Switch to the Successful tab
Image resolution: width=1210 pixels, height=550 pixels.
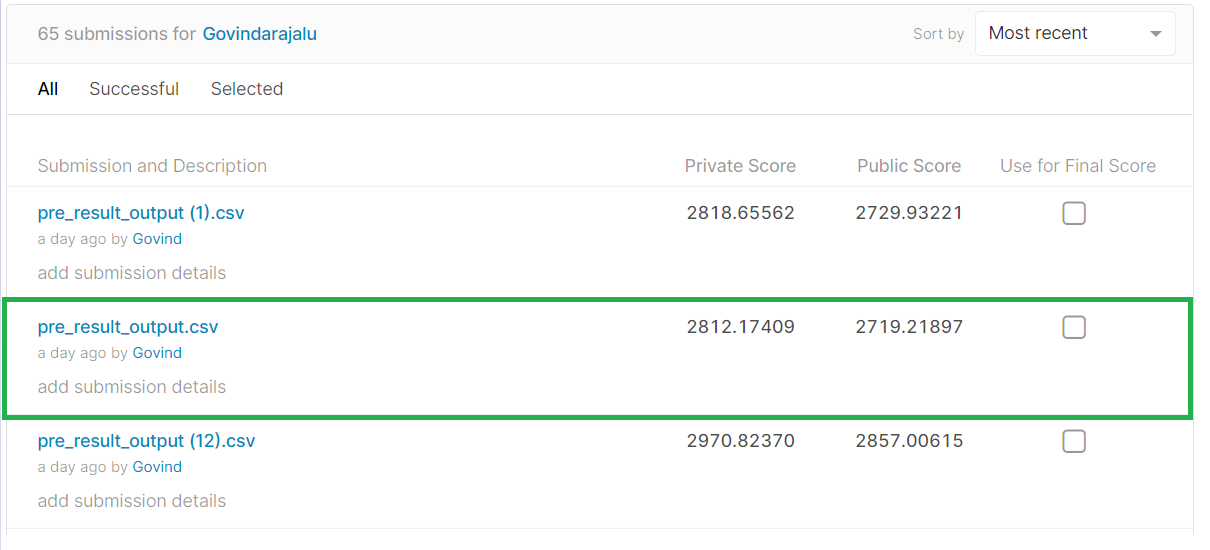pos(134,89)
